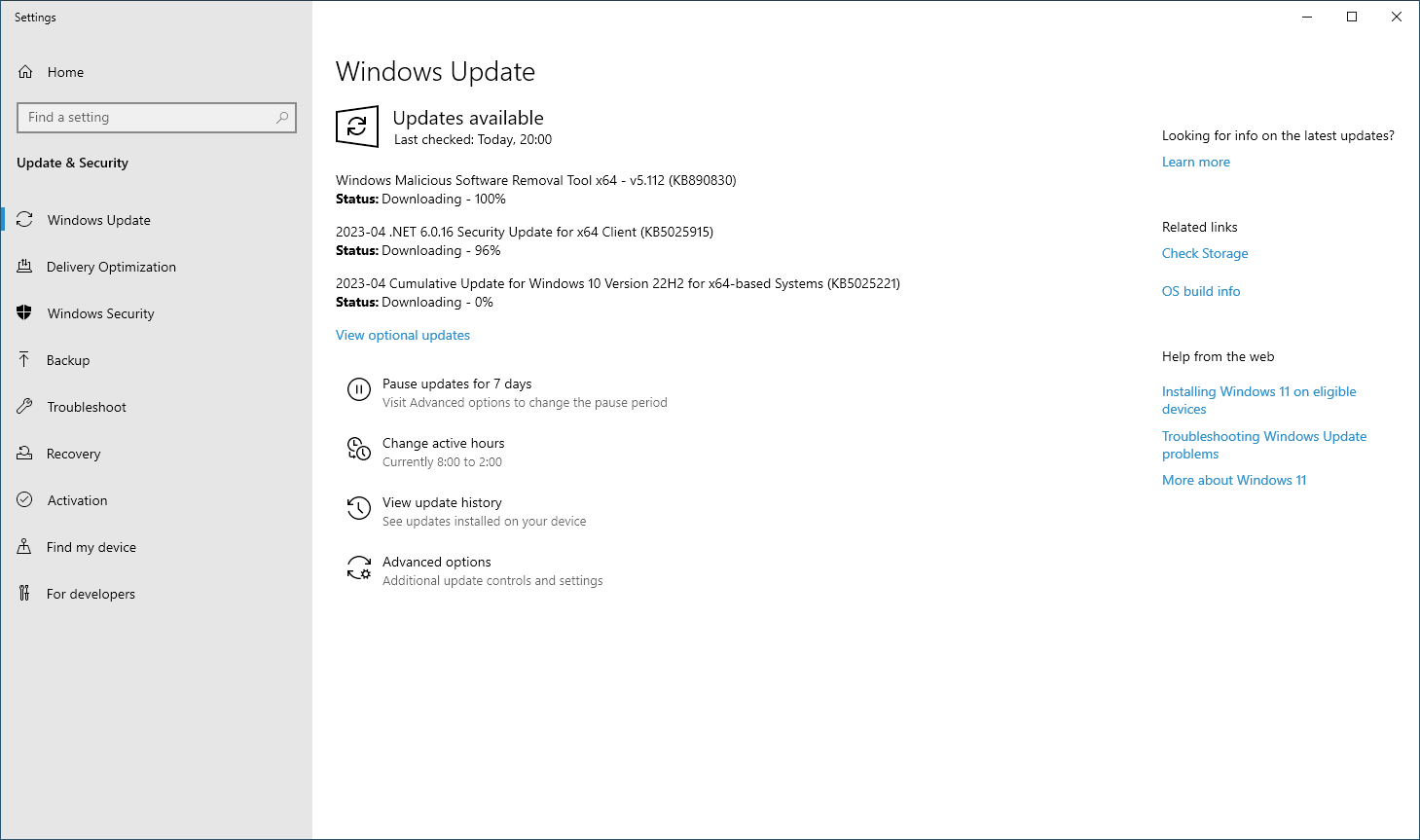Screen dimensions: 1420x840
Task: Click the 'Related links' heading
Action: [x=1200, y=227]
